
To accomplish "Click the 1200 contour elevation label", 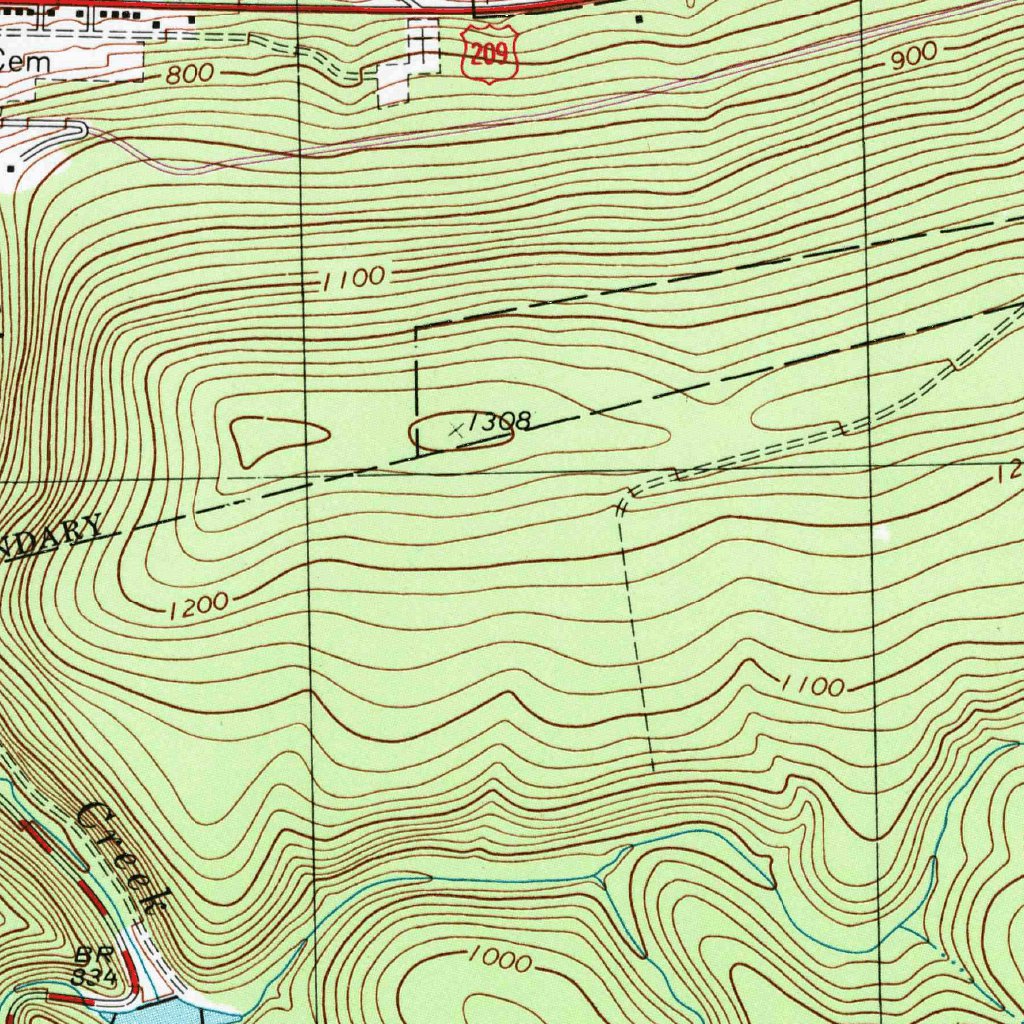I will coord(200,602).
